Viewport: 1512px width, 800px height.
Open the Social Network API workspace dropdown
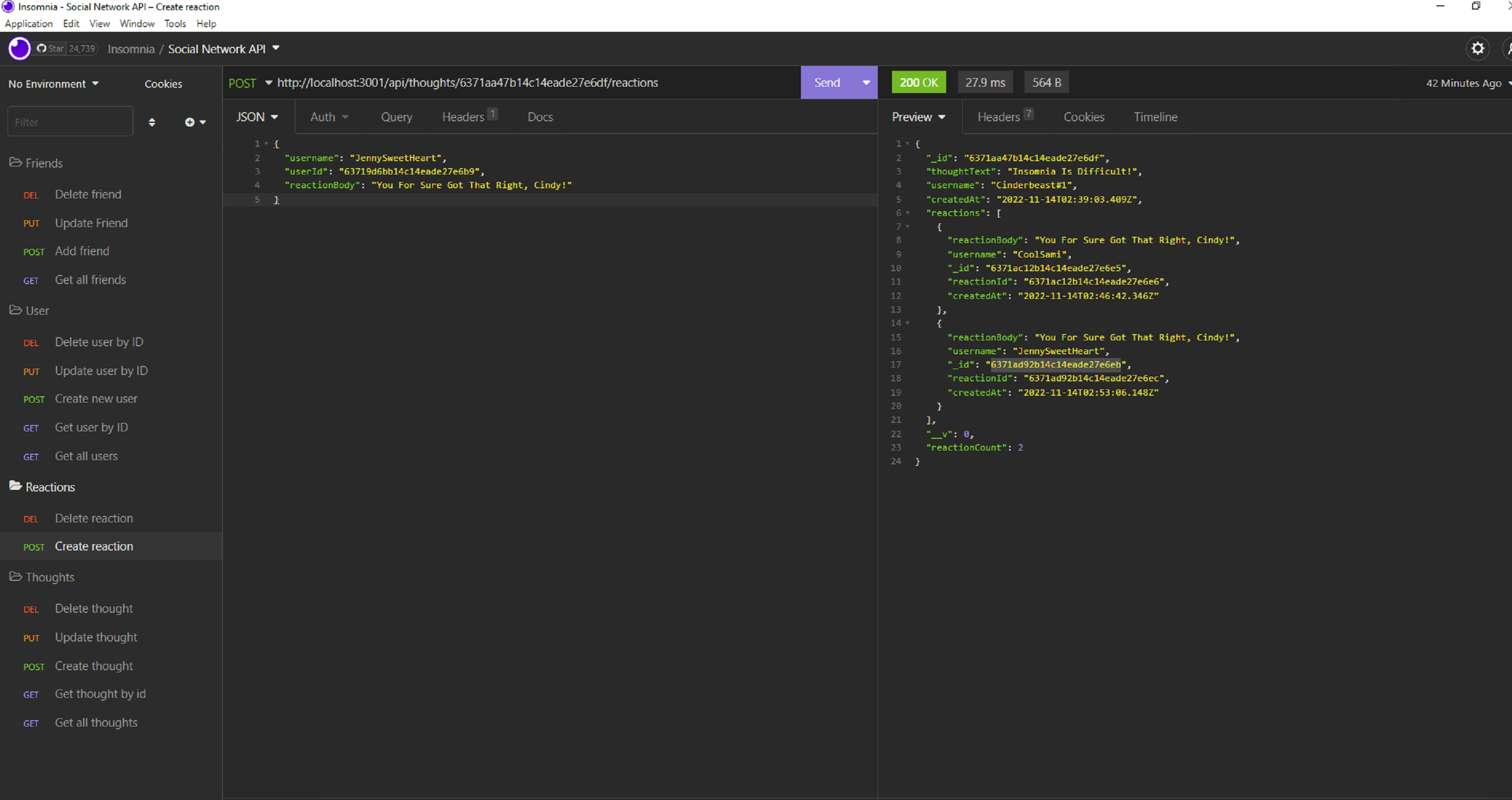[223, 49]
